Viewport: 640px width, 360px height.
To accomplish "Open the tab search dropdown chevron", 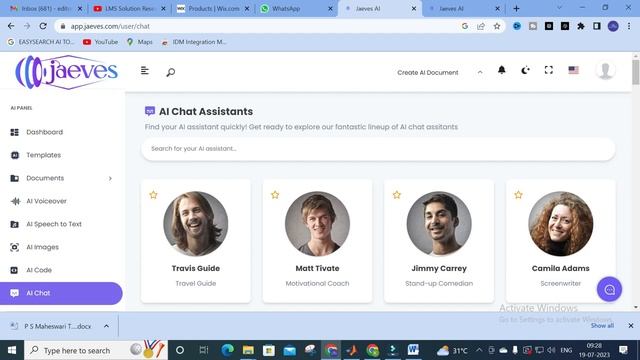I will 559,8.
